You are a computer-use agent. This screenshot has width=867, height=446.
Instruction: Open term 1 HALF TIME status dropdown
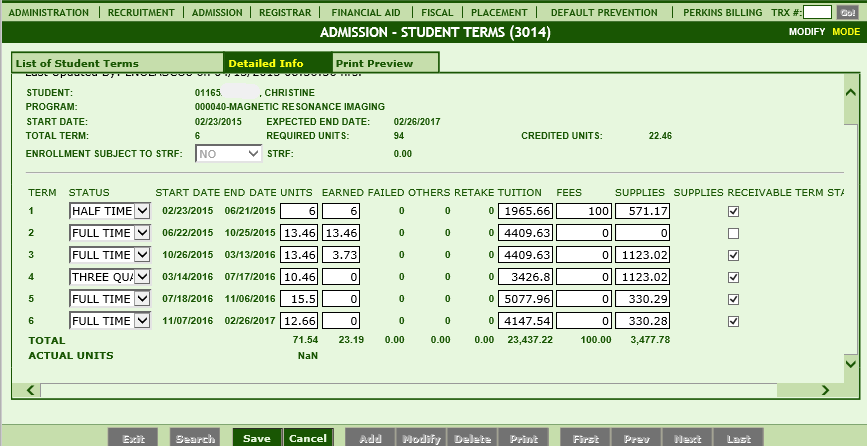[x=109, y=211]
